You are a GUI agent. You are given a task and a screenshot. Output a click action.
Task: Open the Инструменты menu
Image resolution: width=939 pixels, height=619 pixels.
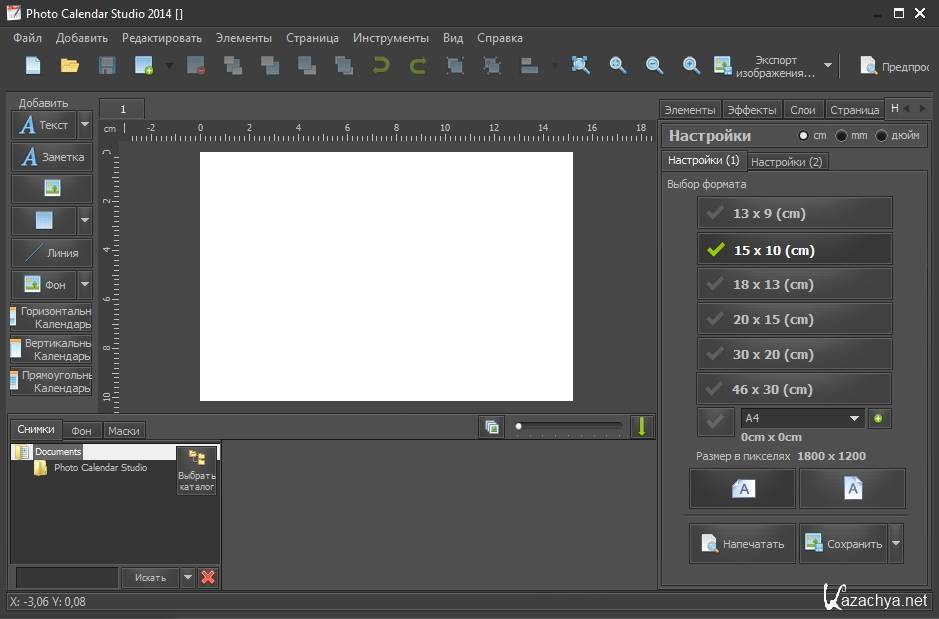[390, 38]
